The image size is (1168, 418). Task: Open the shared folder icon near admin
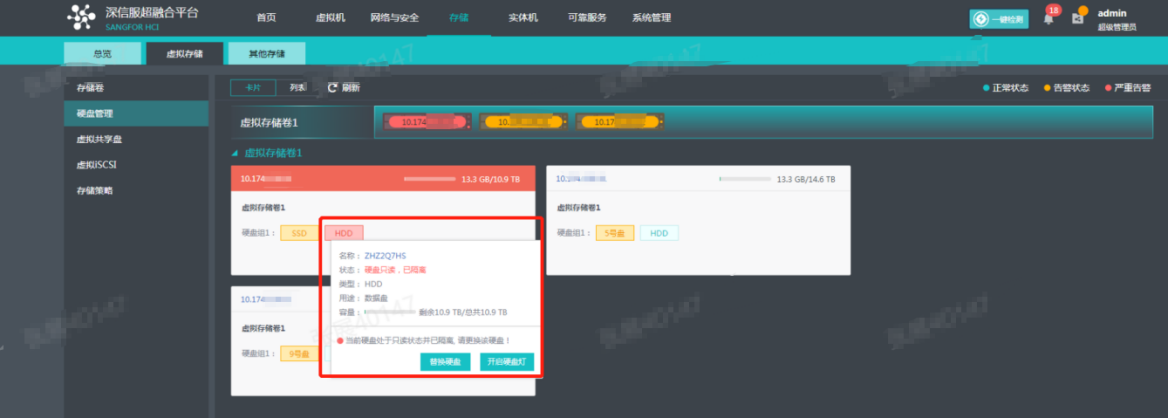[x=1077, y=18]
